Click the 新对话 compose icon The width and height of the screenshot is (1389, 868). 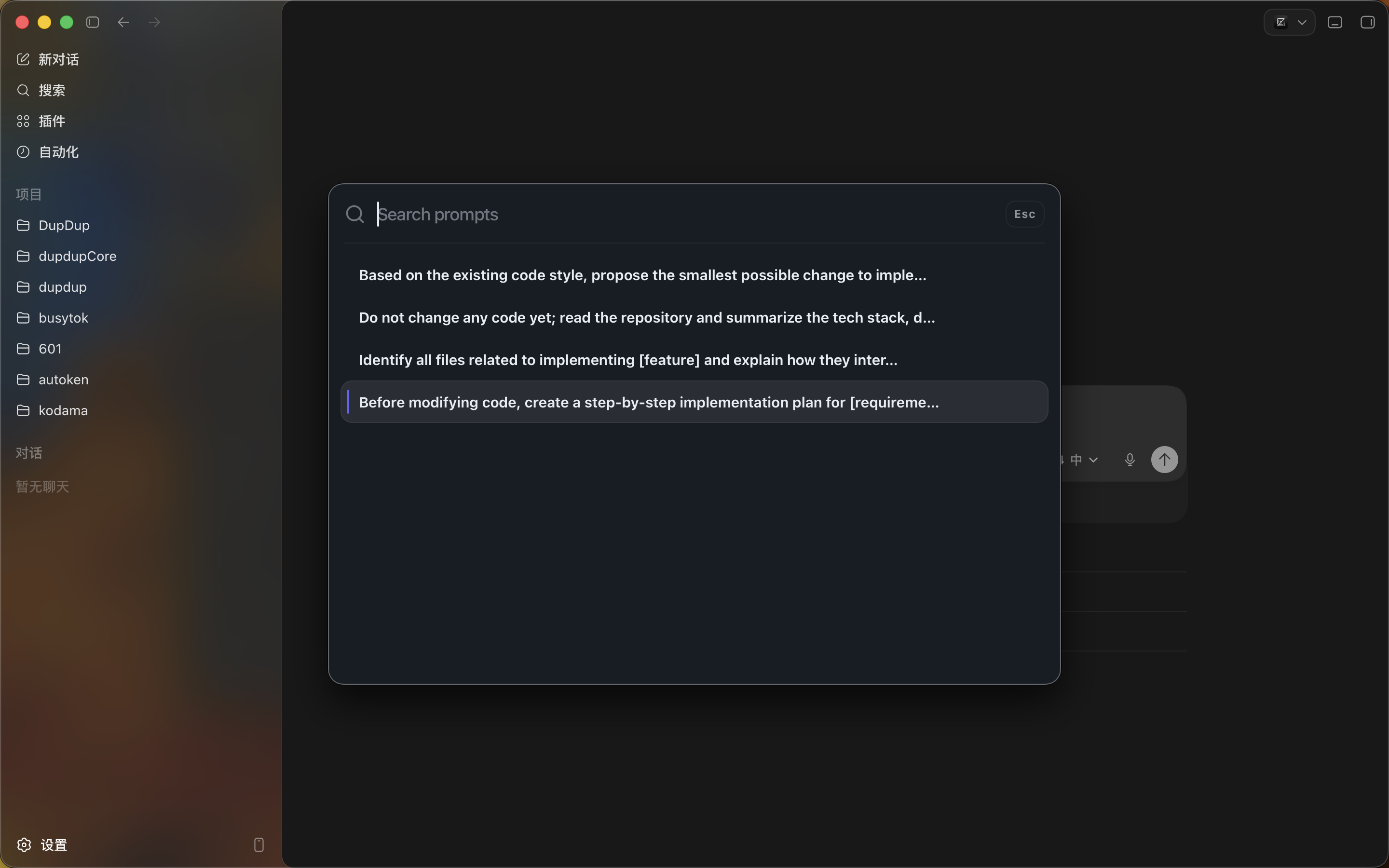[x=23, y=60]
